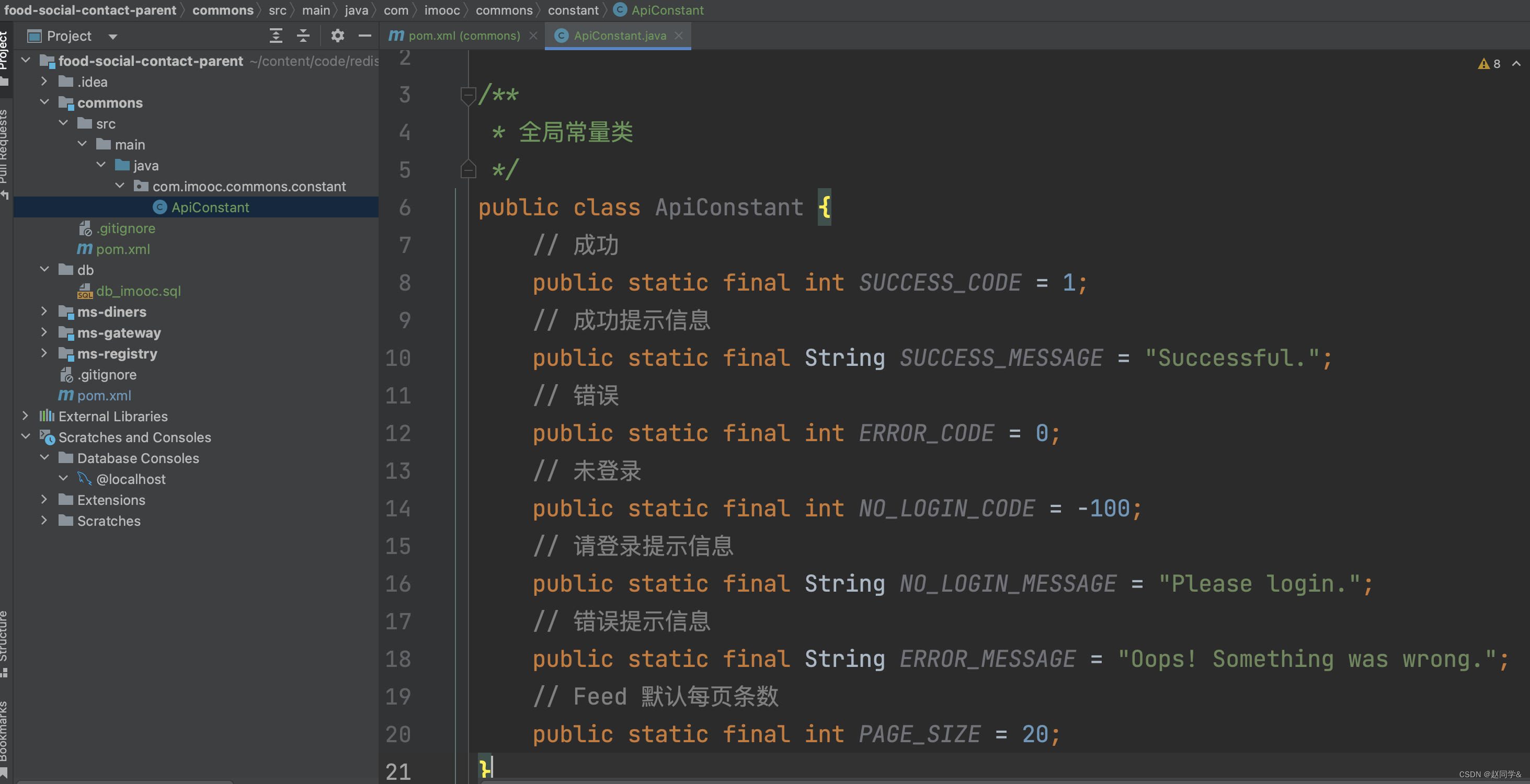Image resolution: width=1530 pixels, height=784 pixels.
Task: Select ApiConstant class in project tree
Action: pyautogui.click(x=210, y=207)
